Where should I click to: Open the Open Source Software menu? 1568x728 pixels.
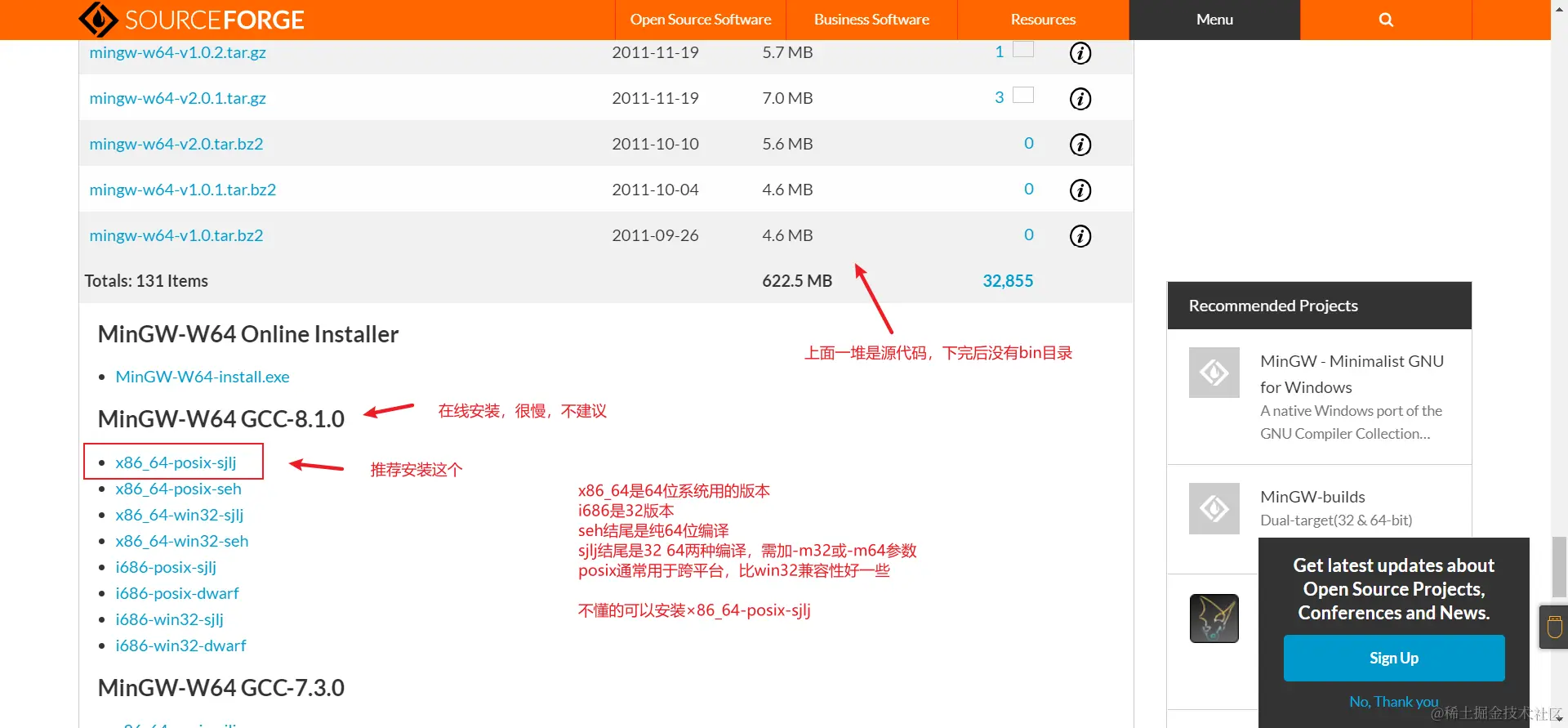point(701,20)
